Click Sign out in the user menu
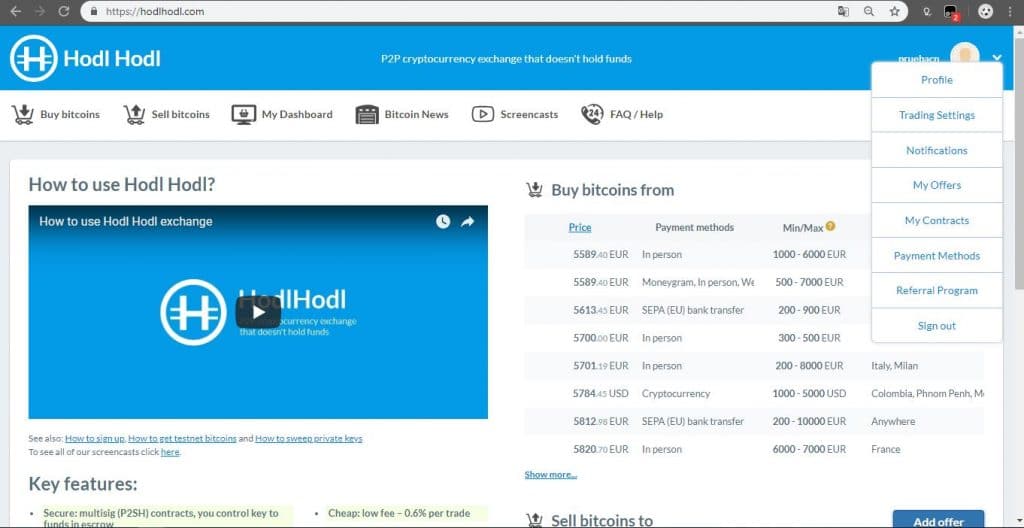The height and width of the screenshot is (528, 1024). pyautogui.click(x=936, y=325)
